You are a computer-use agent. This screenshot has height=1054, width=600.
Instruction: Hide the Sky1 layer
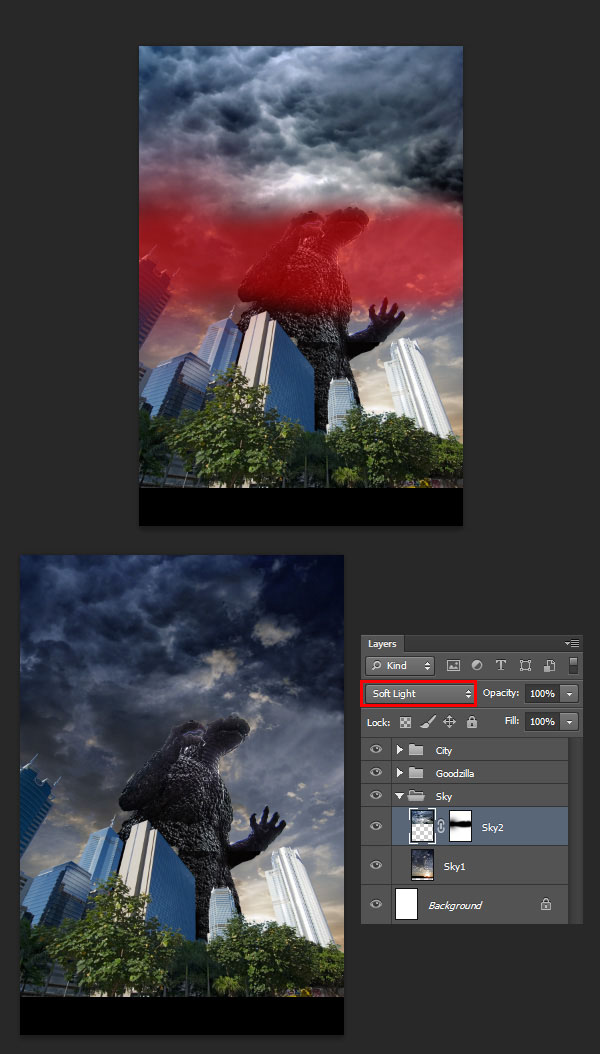click(376, 865)
